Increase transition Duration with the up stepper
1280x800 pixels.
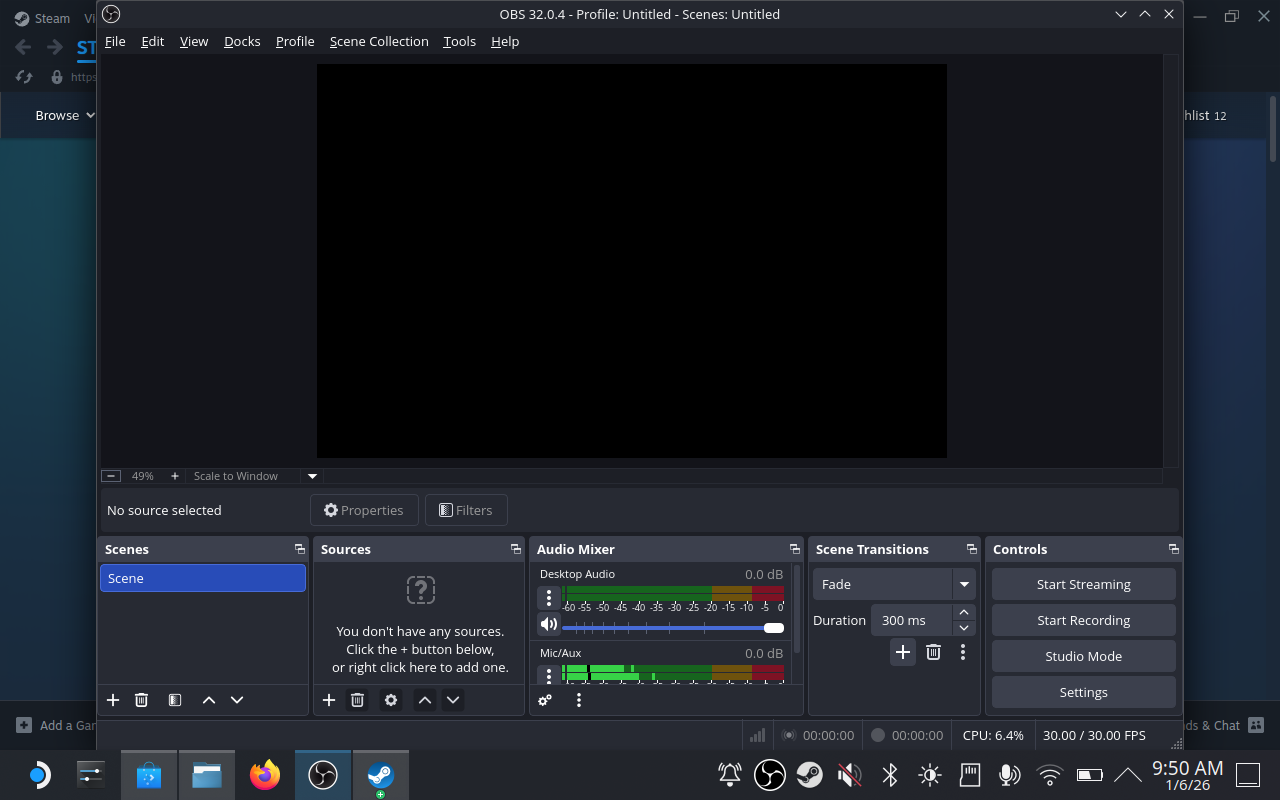(x=963, y=612)
